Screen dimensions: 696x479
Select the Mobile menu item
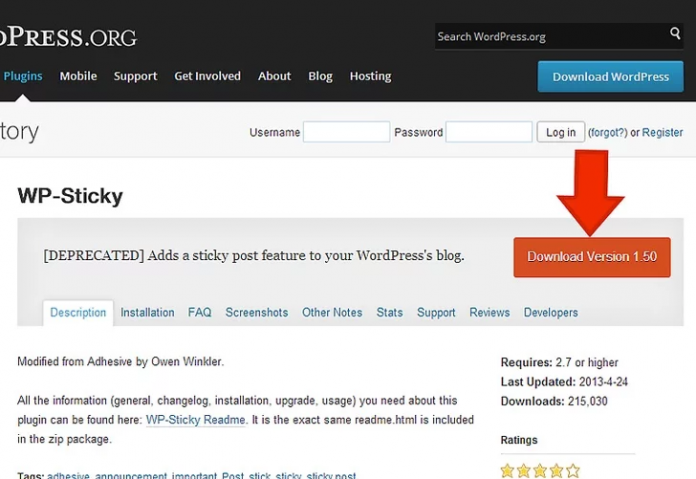pyautogui.click(x=78, y=76)
